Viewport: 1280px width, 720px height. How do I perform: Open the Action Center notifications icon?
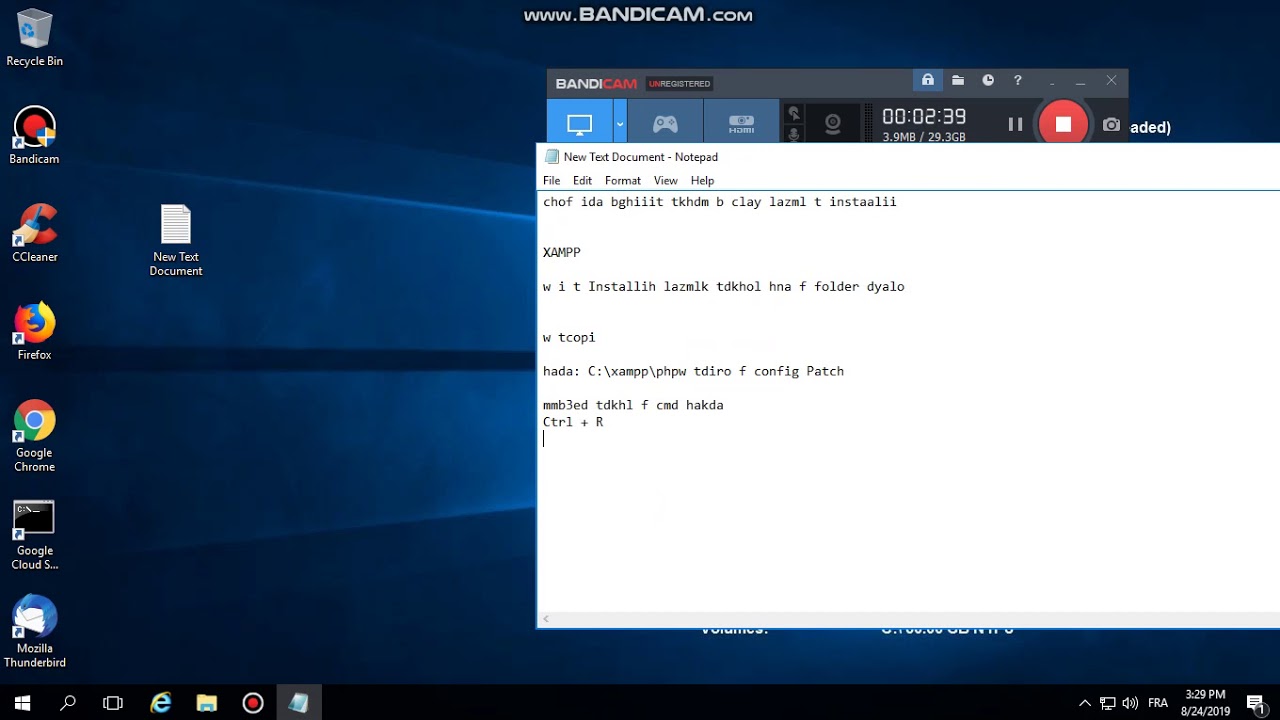click(x=1257, y=703)
